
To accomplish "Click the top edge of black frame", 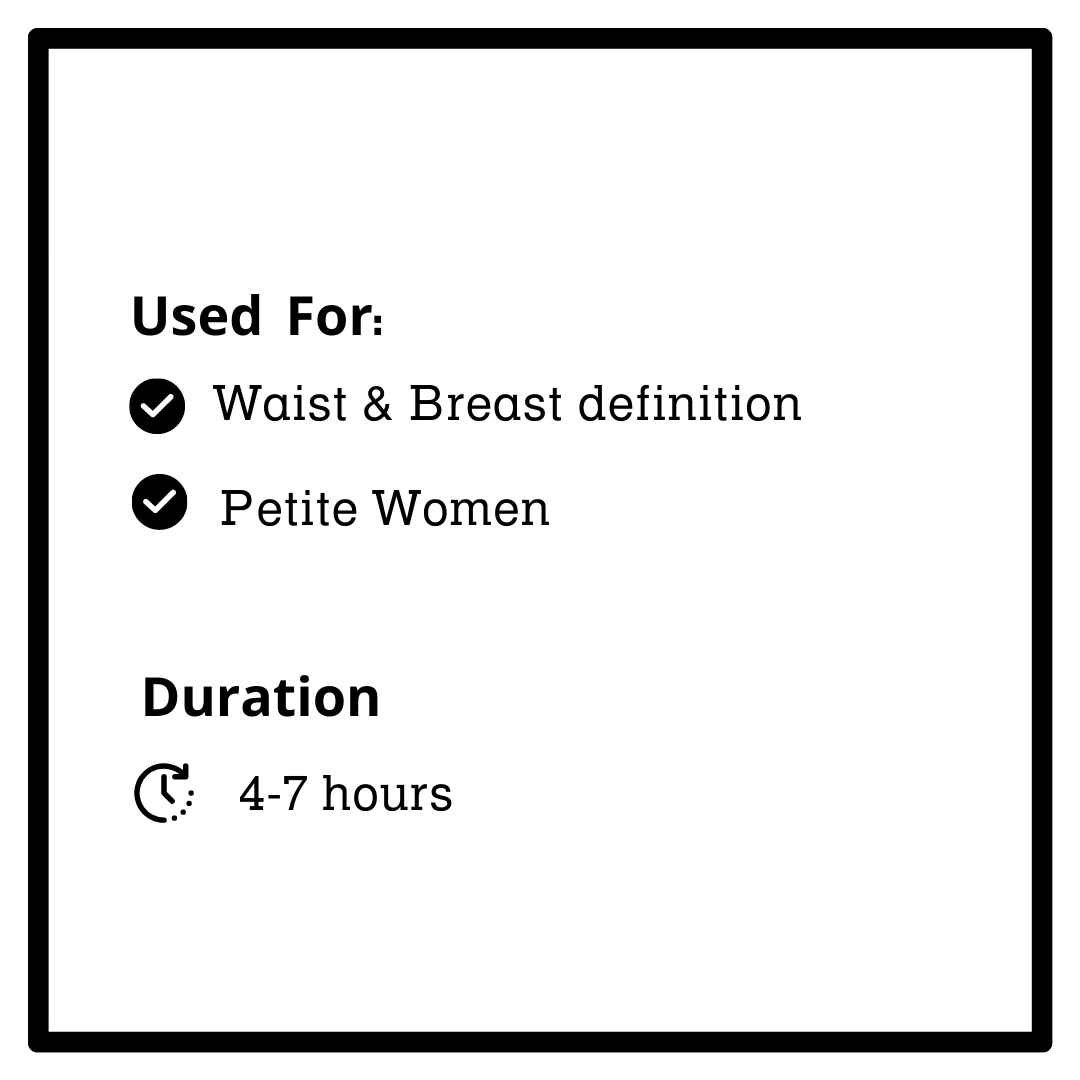I will [540, 39].
